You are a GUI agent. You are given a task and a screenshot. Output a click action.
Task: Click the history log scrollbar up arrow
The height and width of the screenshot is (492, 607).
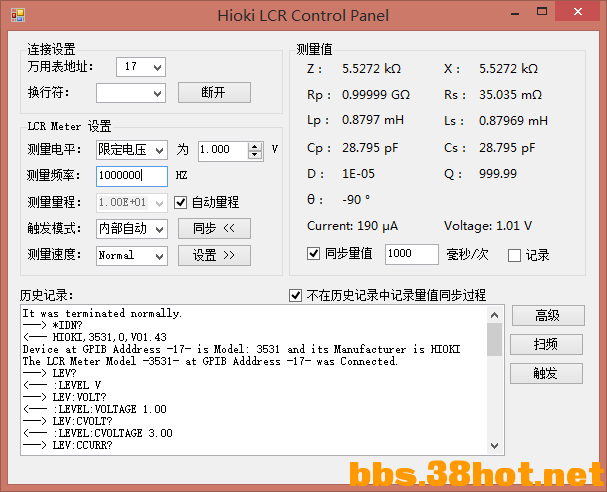(x=494, y=315)
